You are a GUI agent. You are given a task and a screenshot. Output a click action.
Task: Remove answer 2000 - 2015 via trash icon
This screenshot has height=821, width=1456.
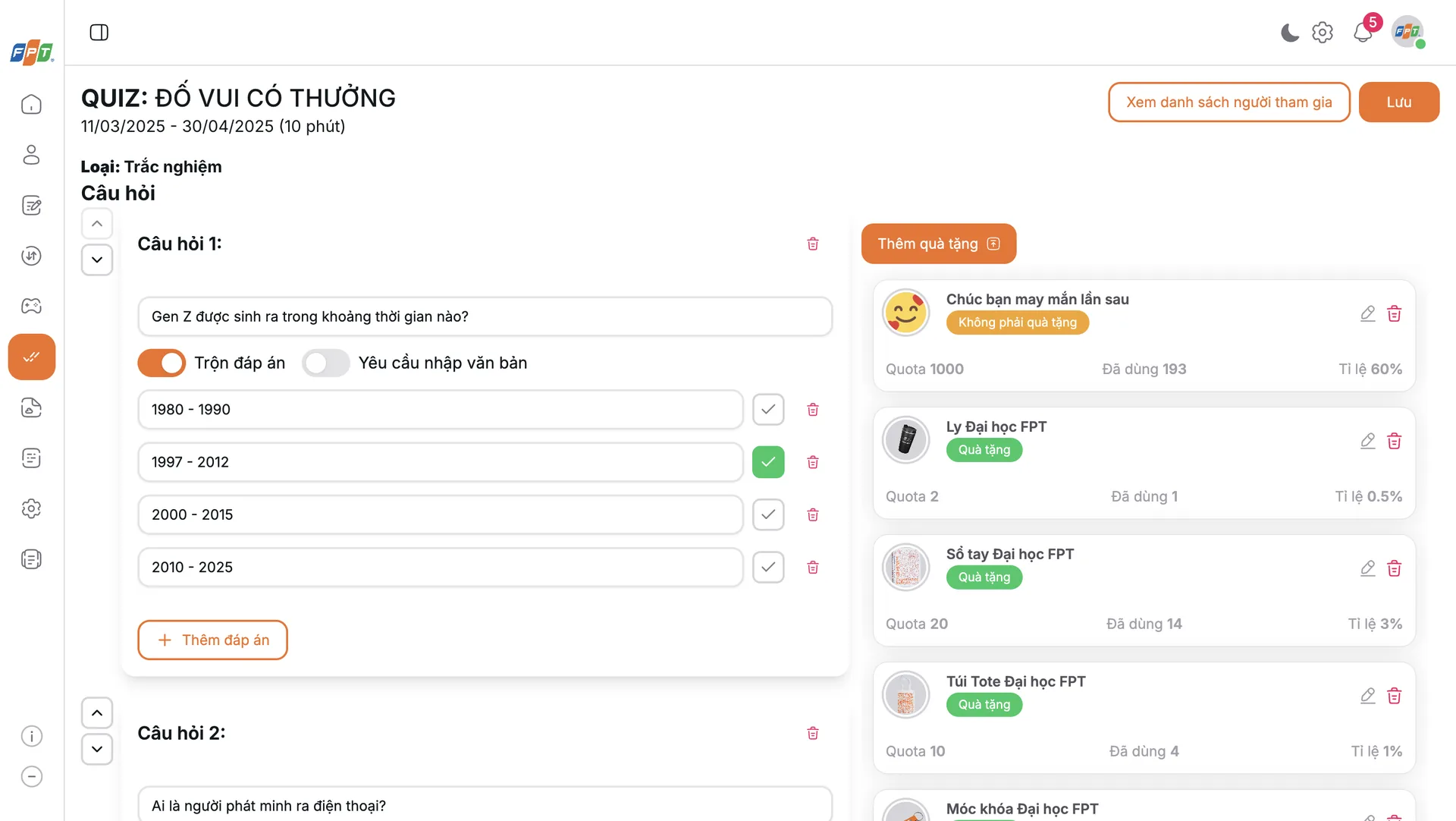tap(813, 514)
